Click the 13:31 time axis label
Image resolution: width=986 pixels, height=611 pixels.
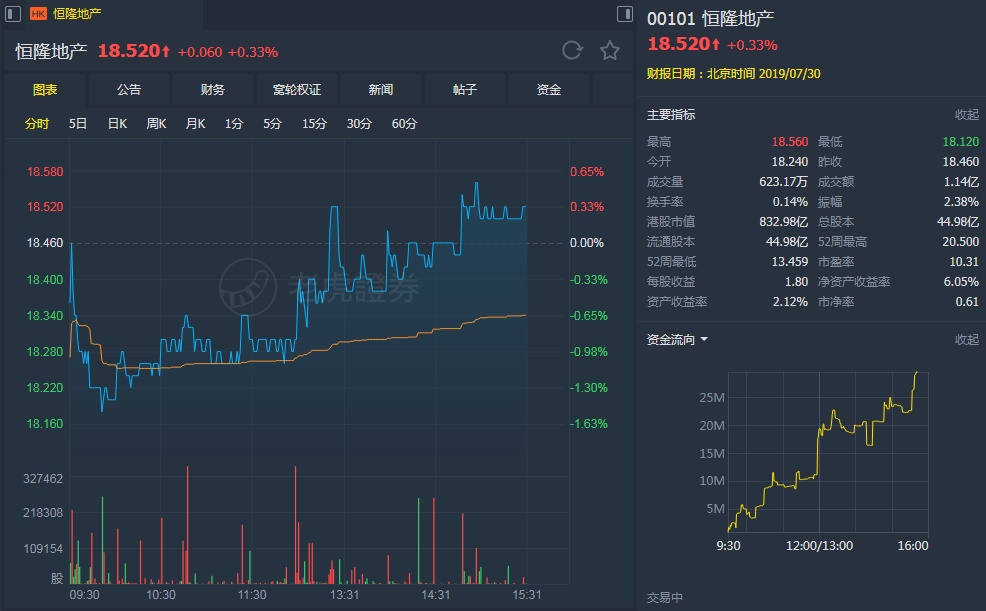[x=345, y=595]
